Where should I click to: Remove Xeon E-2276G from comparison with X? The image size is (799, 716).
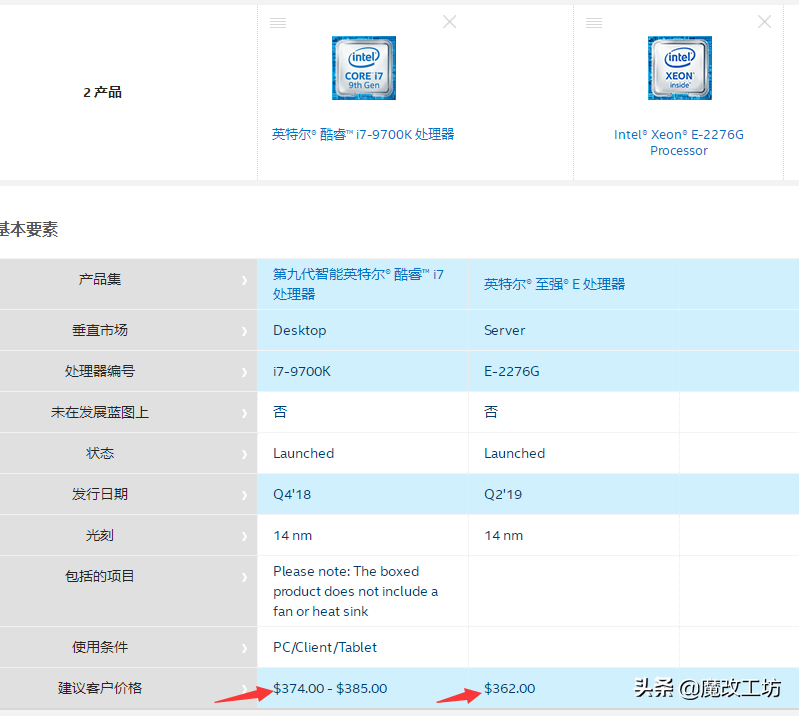coord(764,22)
